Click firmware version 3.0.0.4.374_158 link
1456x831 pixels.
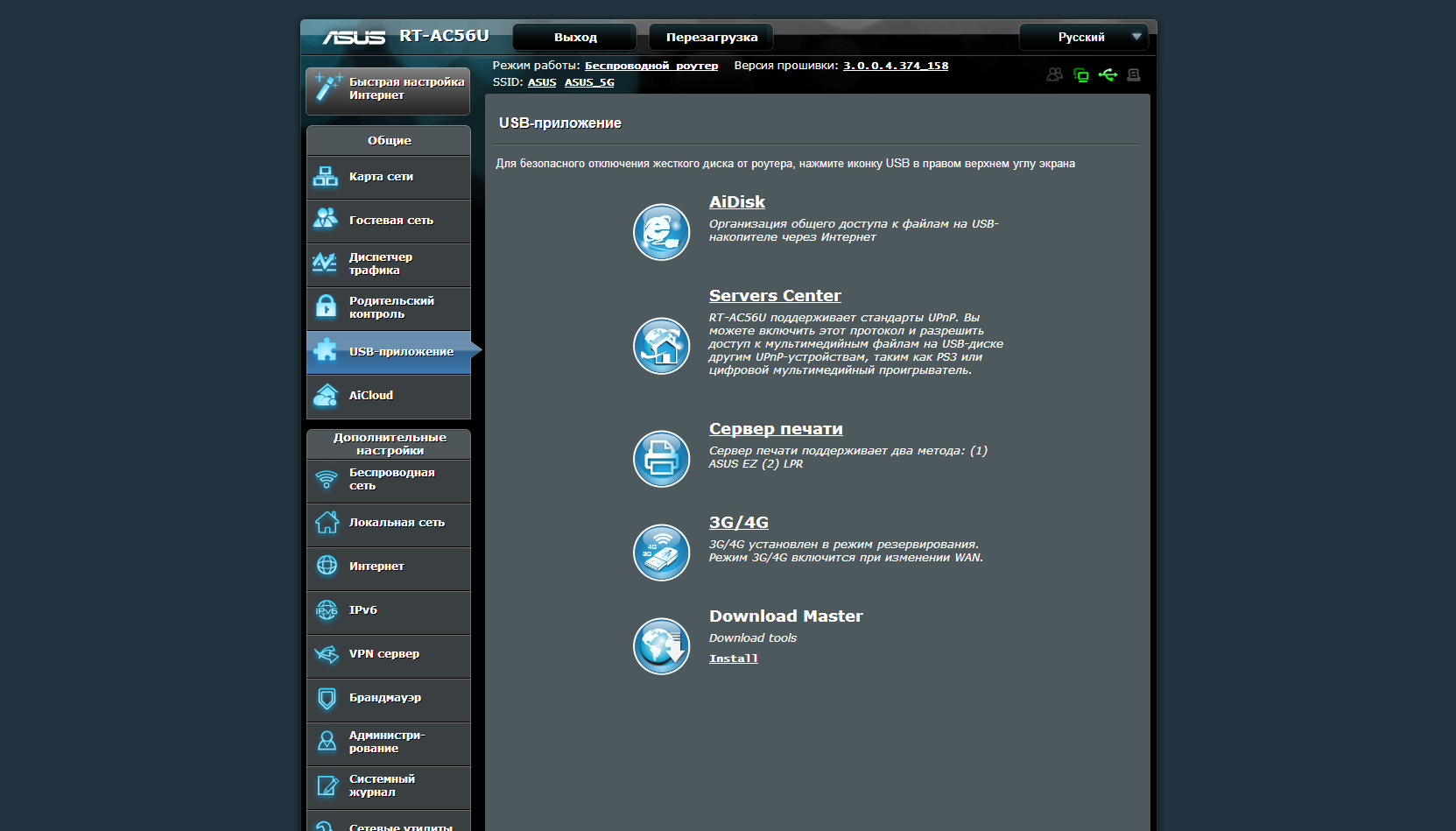[x=896, y=66]
